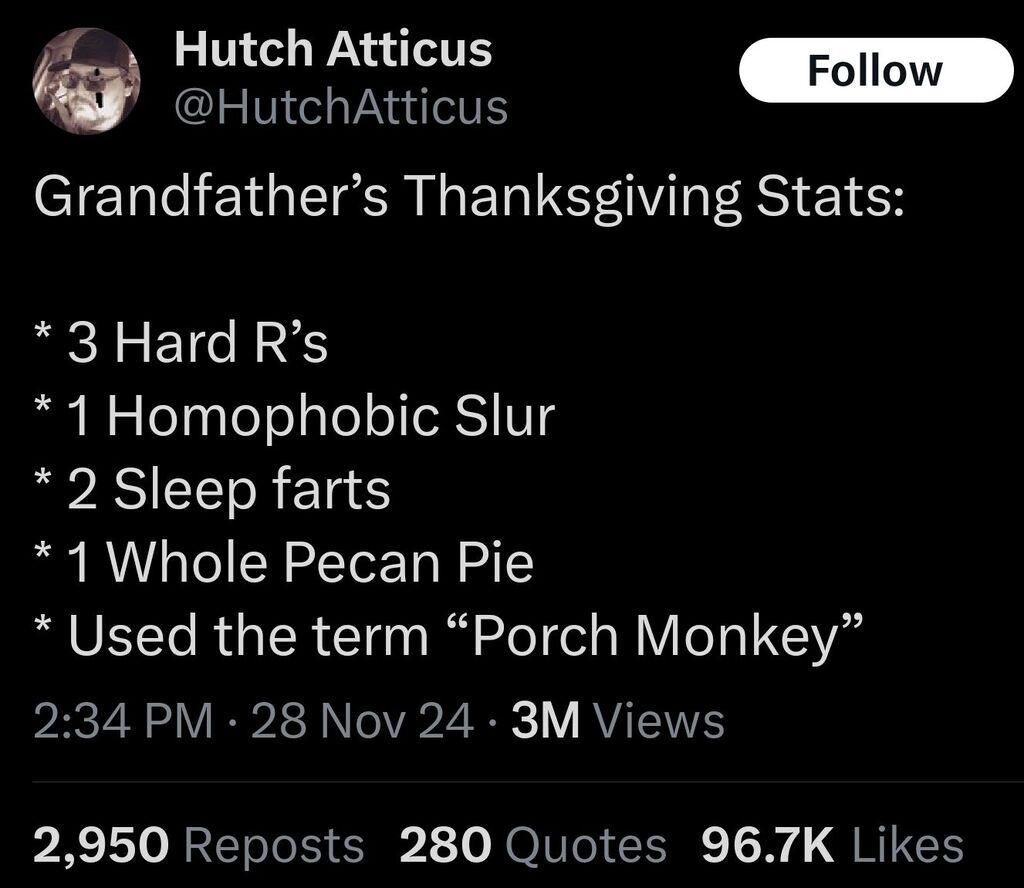The width and height of the screenshot is (1024, 888).
Task: Click the 2 Sleep farts line
Action: [228, 489]
